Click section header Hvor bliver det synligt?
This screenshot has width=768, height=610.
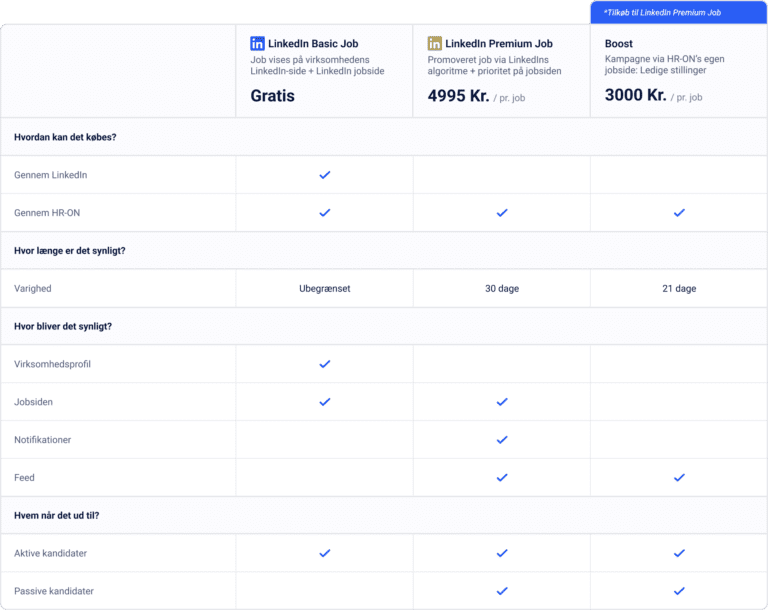[x=63, y=326]
